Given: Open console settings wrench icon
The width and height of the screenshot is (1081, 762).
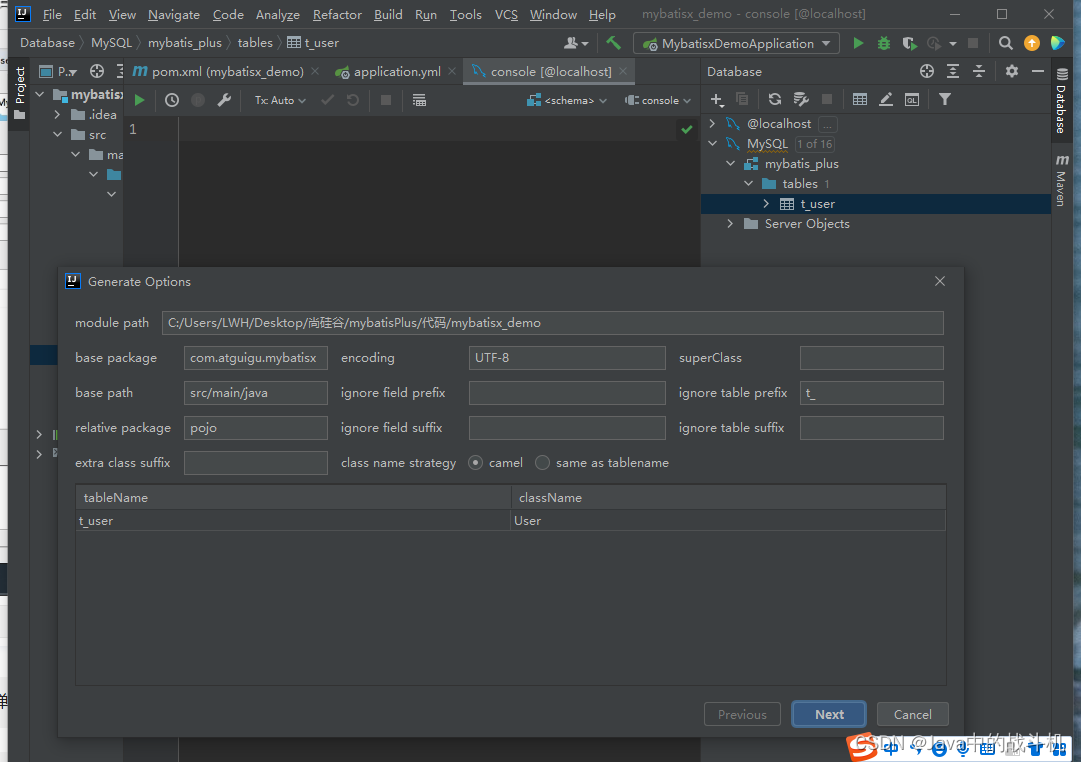Looking at the screenshot, I should pyautogui.click(x=224, y=100).
